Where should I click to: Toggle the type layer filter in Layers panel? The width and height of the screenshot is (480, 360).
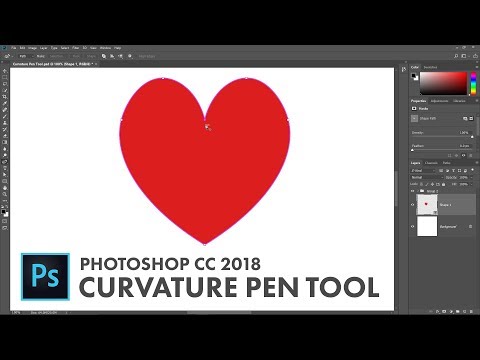(x=453, y=171)
